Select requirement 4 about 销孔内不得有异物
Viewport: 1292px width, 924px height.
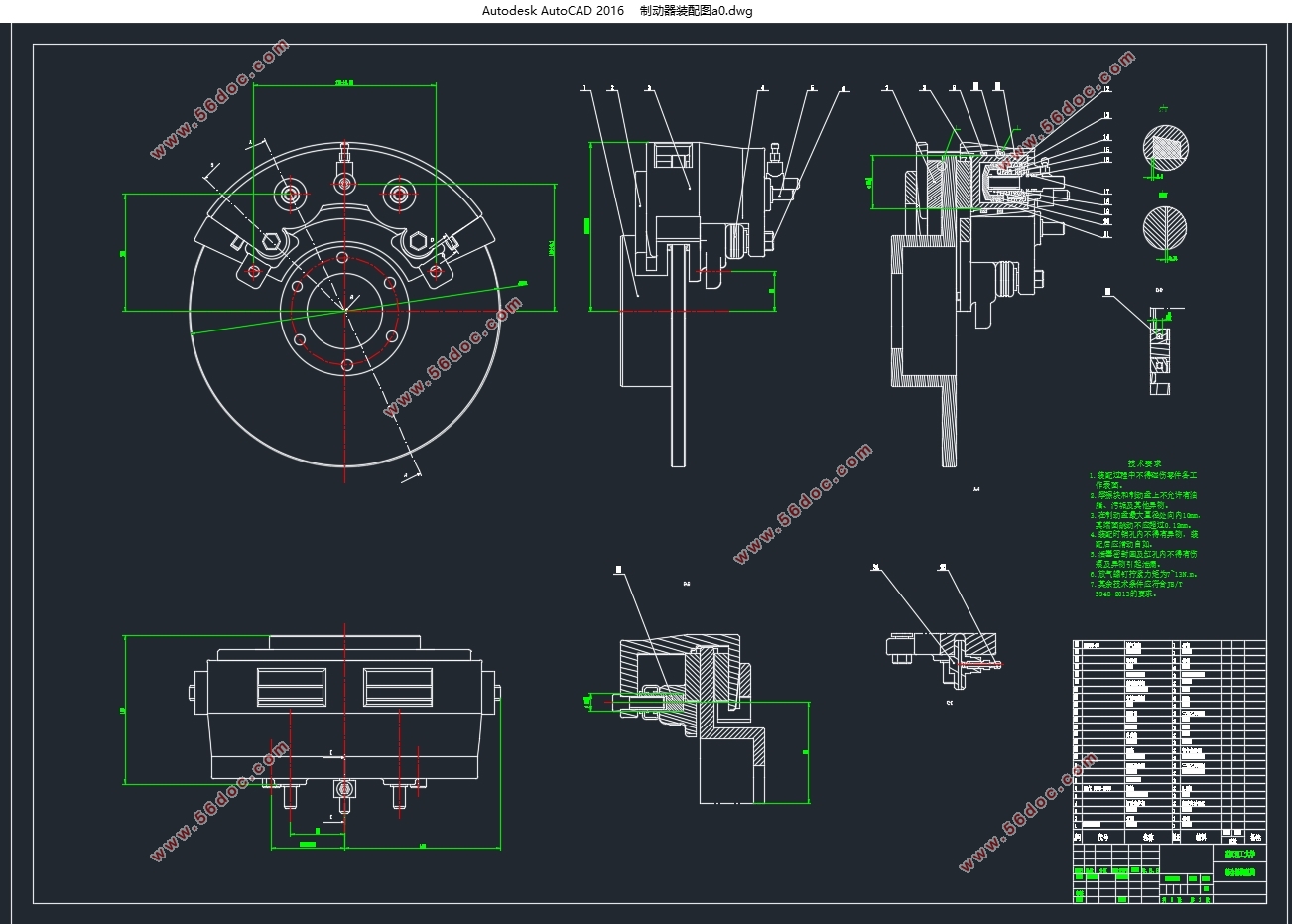pos(1144,540)
